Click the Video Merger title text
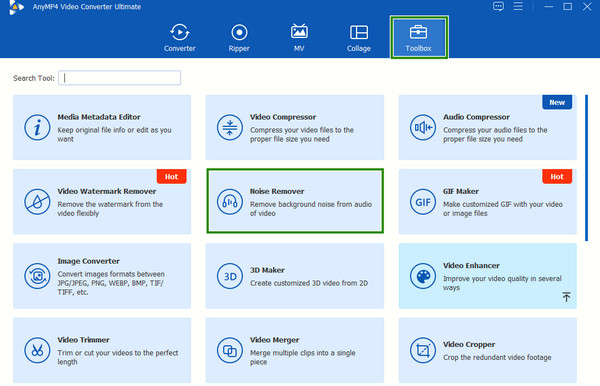The height and width of the screenshot is (386, 600). pos(274,340)
